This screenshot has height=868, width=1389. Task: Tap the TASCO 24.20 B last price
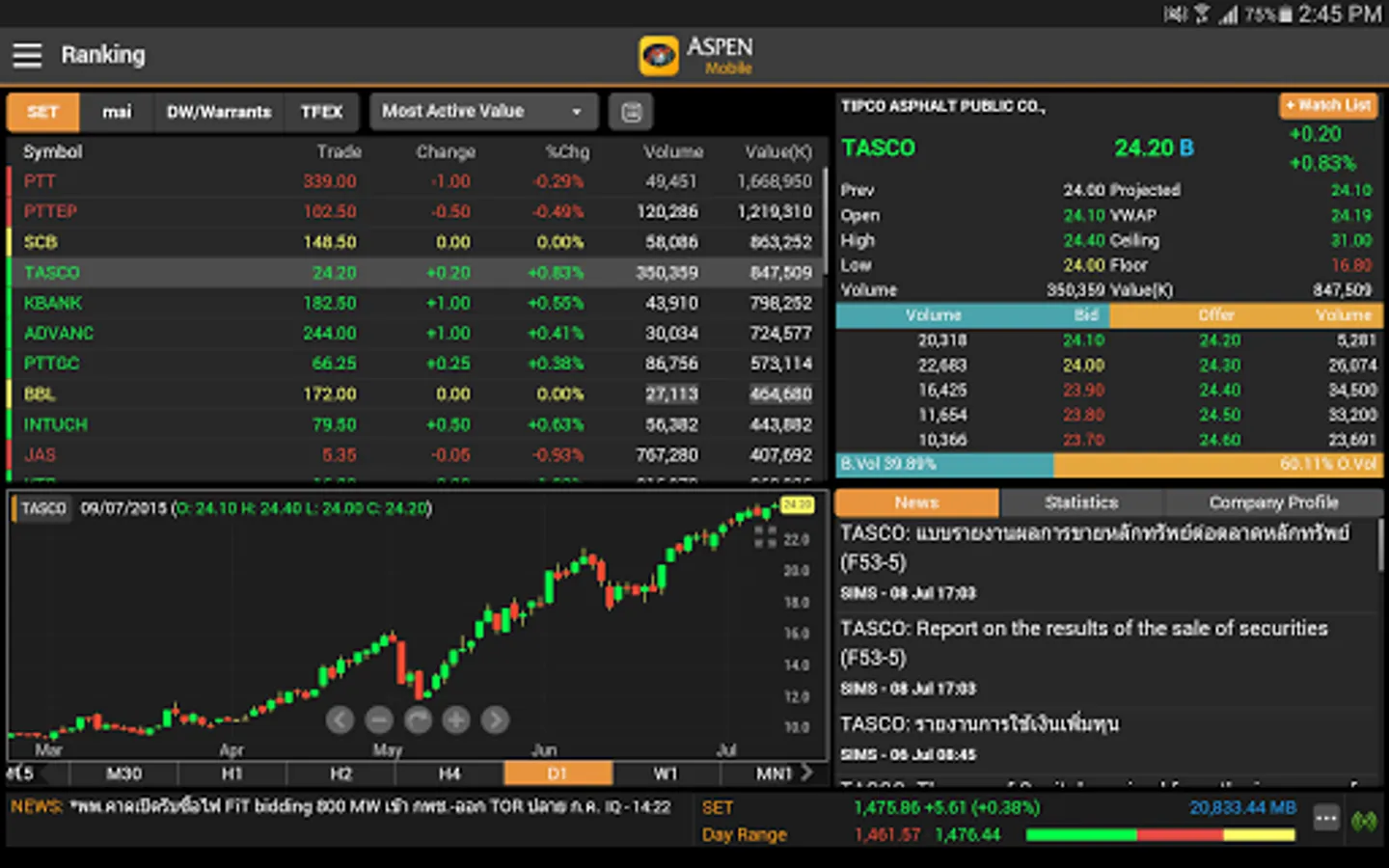point(1155,148)
